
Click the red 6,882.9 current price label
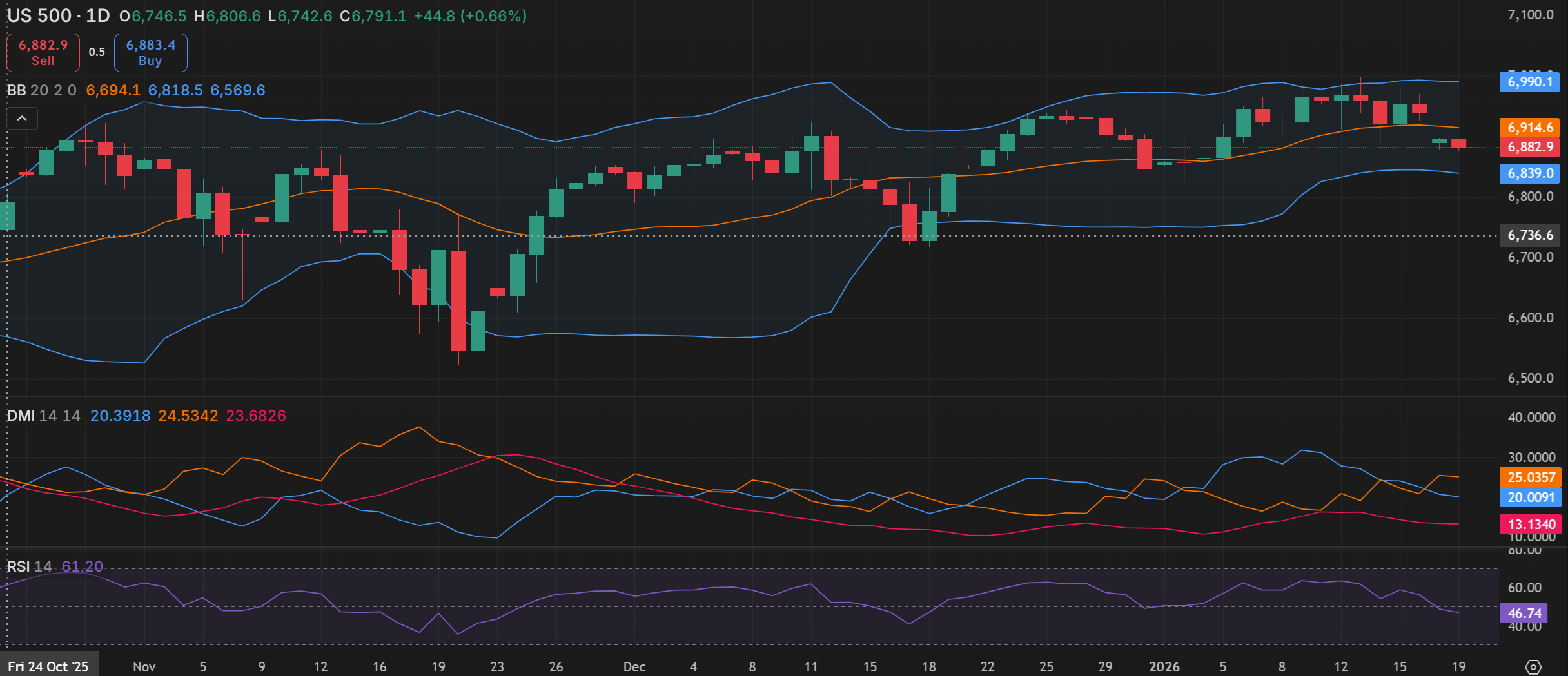pyautogui.click(x=1529, y=147)
